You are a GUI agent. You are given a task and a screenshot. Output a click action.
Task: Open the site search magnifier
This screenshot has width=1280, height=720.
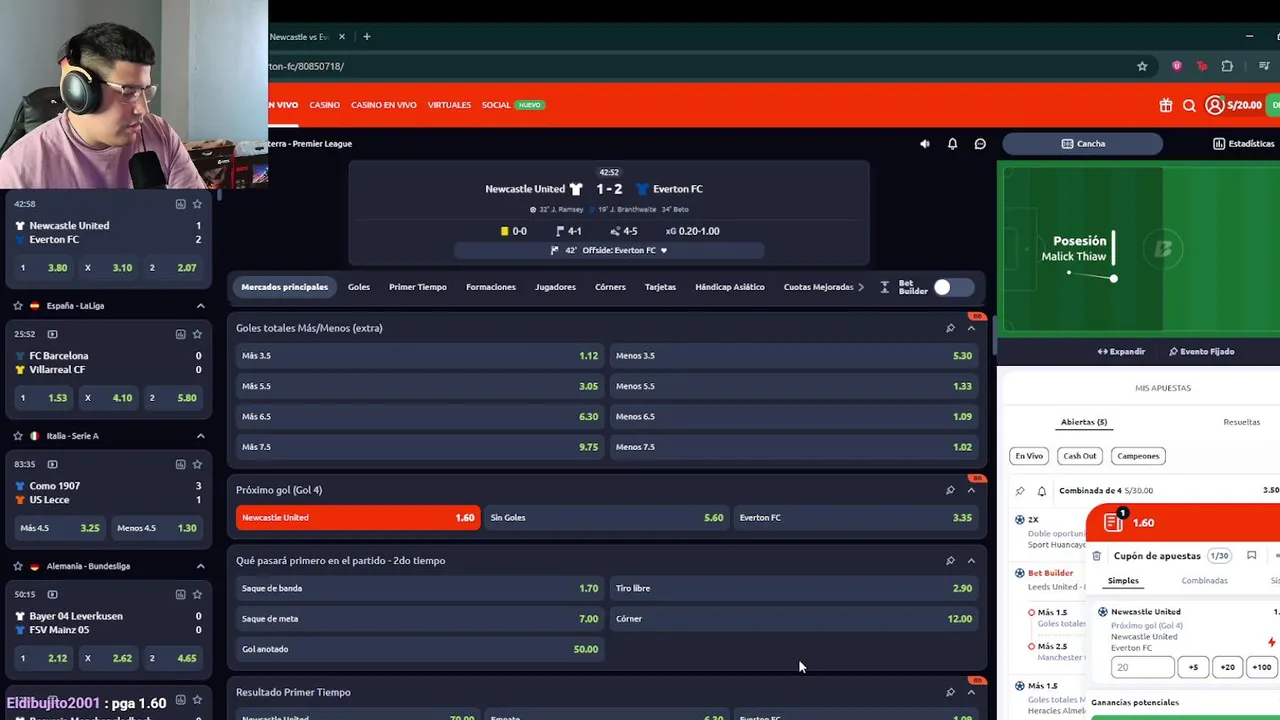(x=1189, y=105)
